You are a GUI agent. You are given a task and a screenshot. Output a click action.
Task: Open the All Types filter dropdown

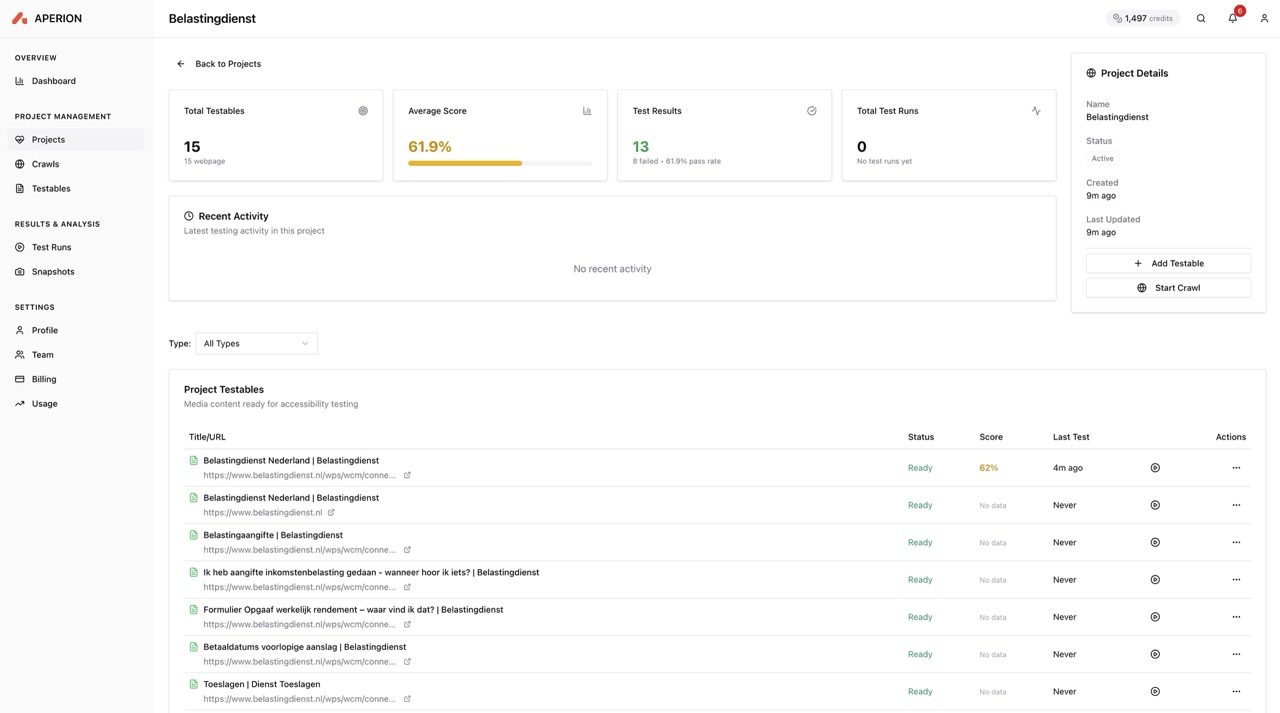tap(256, 343)
